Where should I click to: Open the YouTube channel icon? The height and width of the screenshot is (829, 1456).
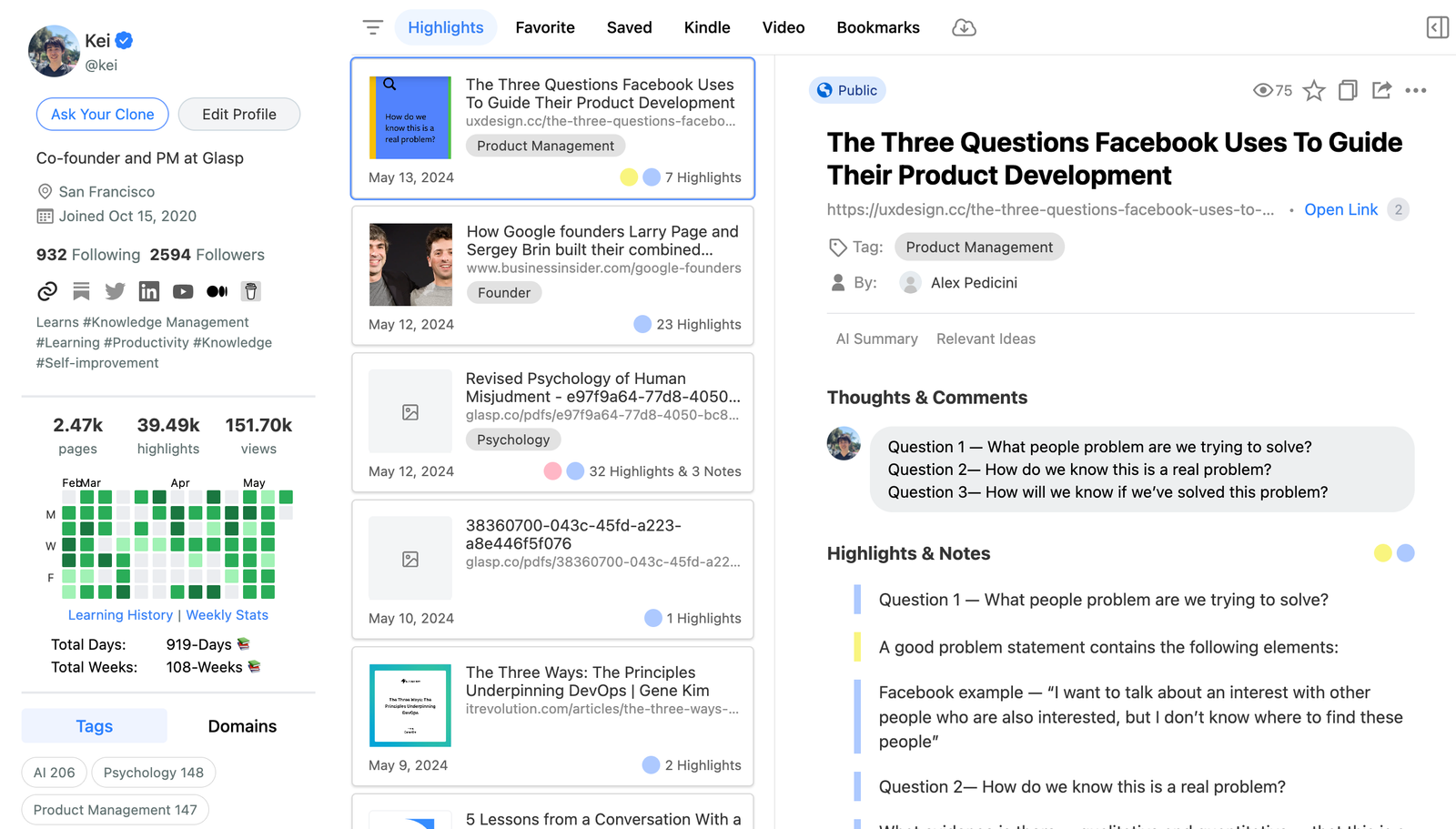pos(183,291)
